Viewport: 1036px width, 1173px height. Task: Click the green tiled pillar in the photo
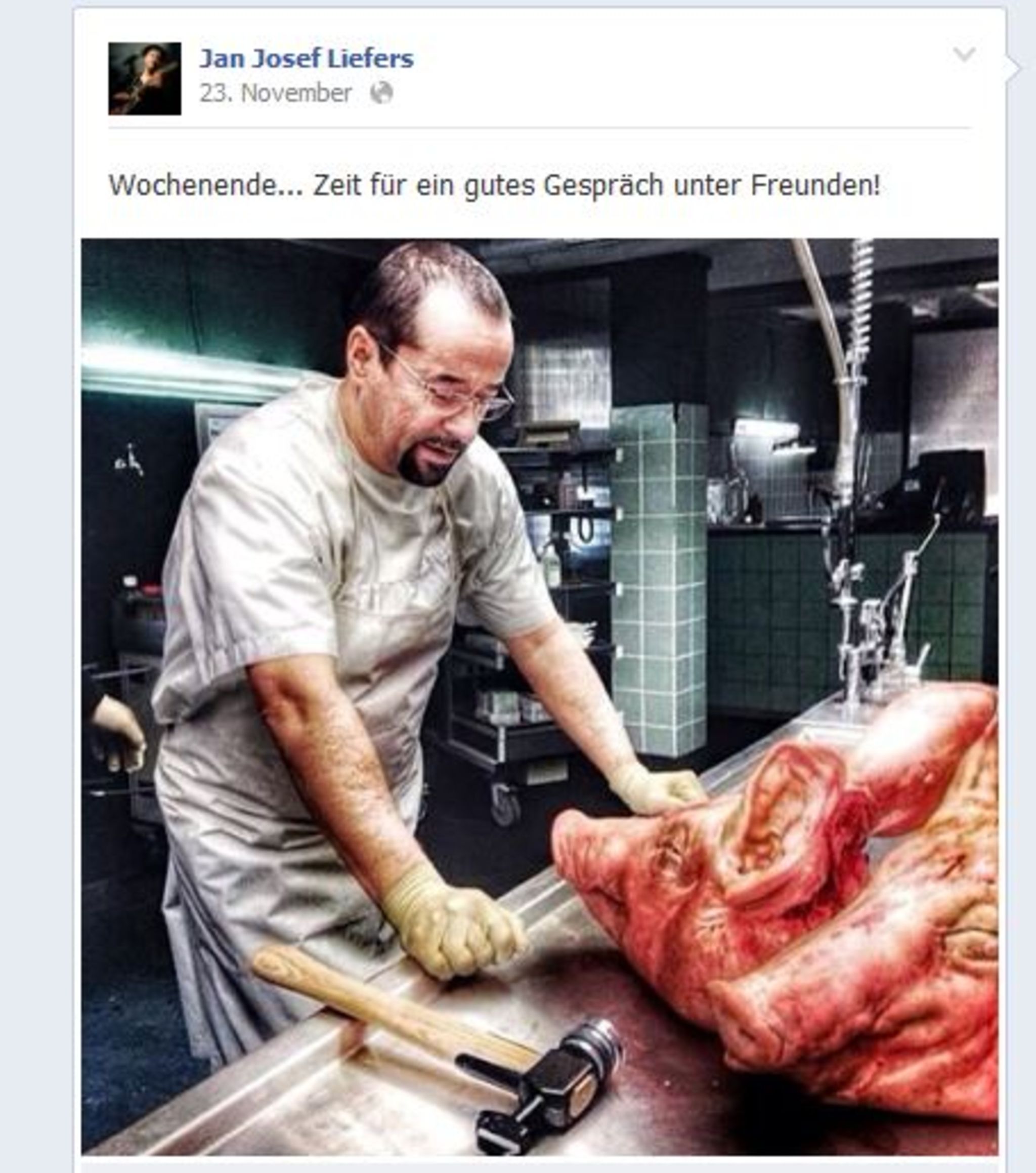(660, 579)
